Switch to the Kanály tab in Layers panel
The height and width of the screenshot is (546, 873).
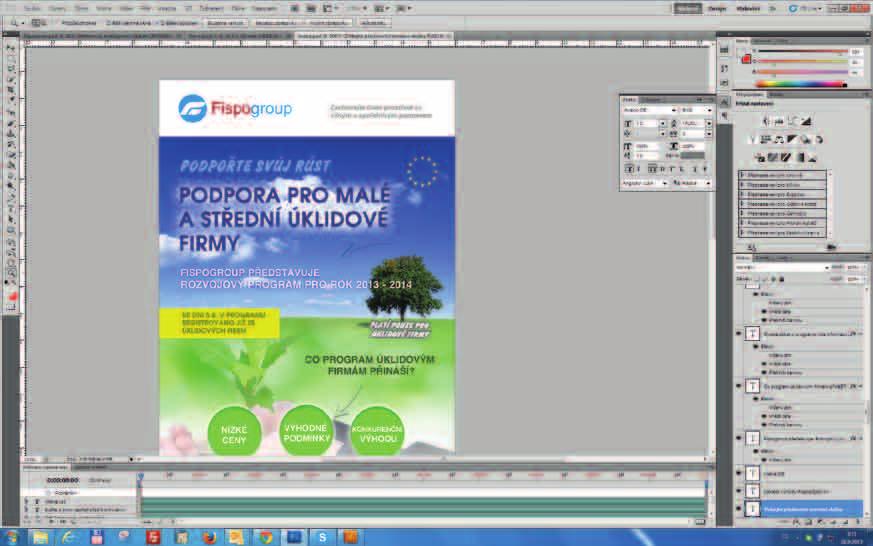(x=762, y=258)
